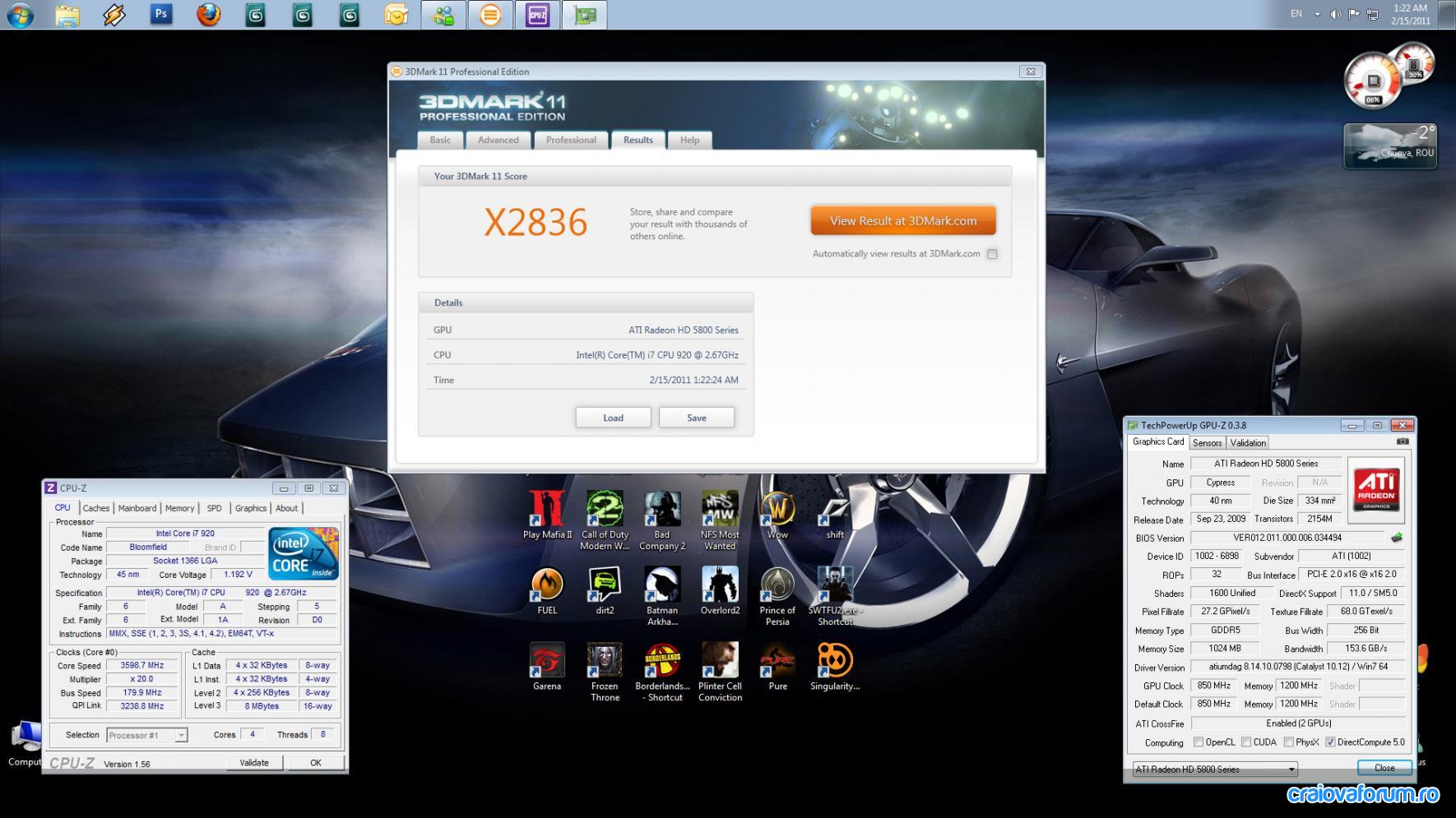Click the EN language indicator in the tray
The width and height of the screenshot is (1456, 818).
coord(1296,14)
